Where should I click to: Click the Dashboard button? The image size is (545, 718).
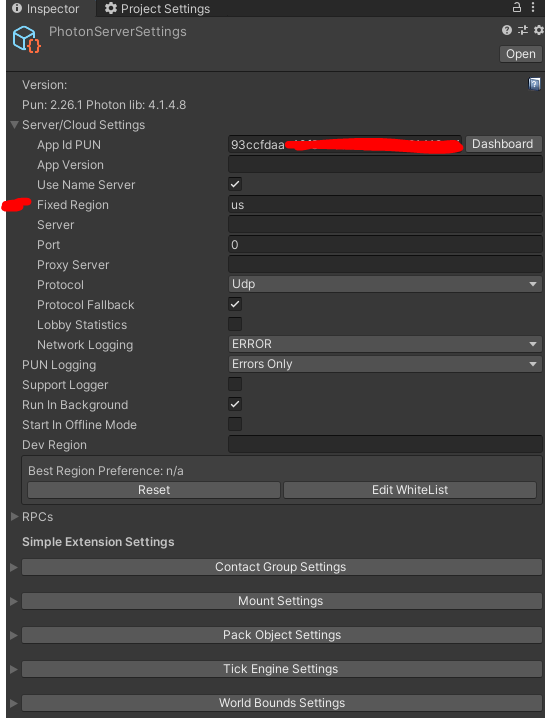(x=503, y=144)
